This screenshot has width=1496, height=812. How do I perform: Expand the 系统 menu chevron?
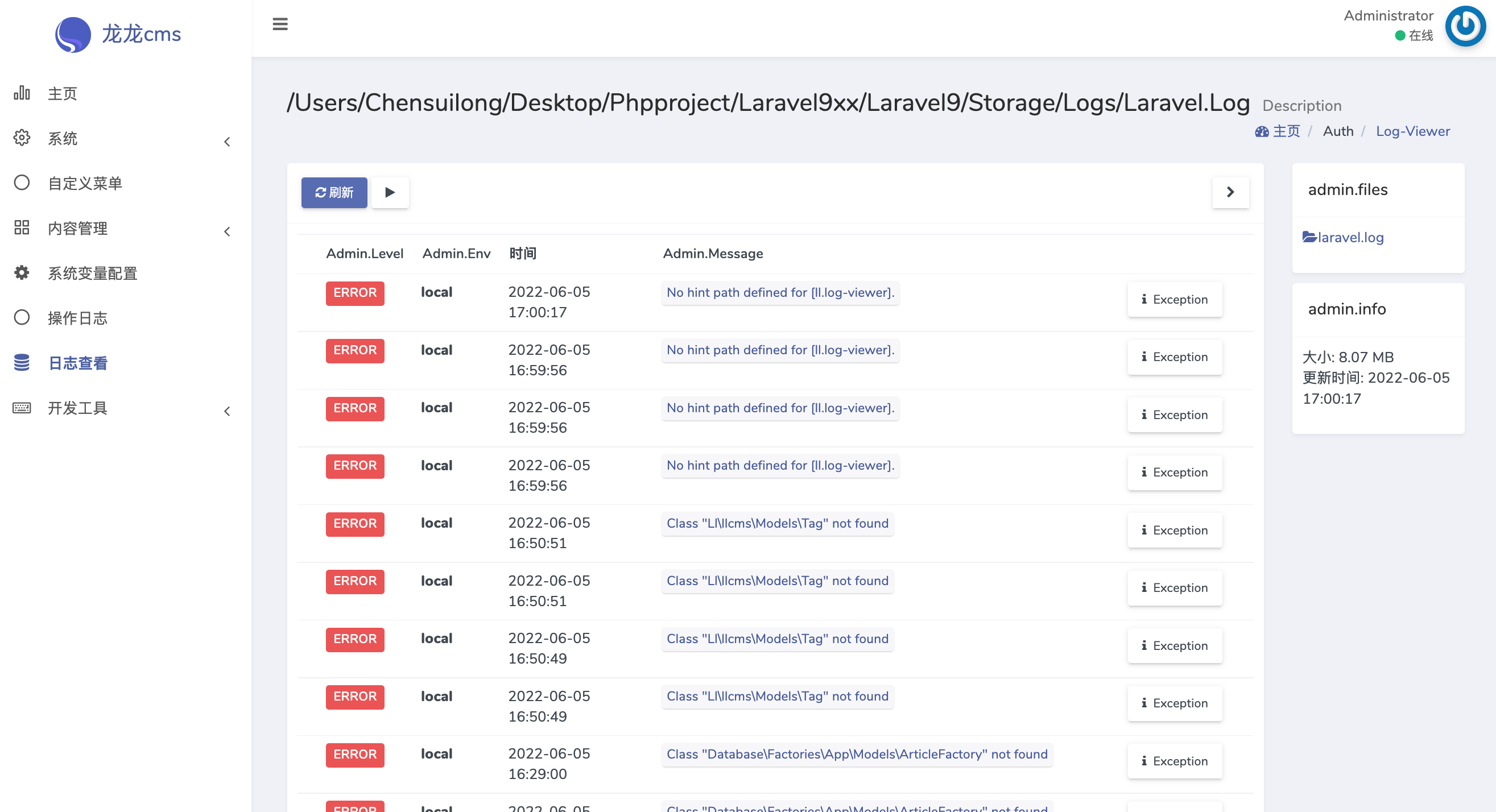(227, 142)
